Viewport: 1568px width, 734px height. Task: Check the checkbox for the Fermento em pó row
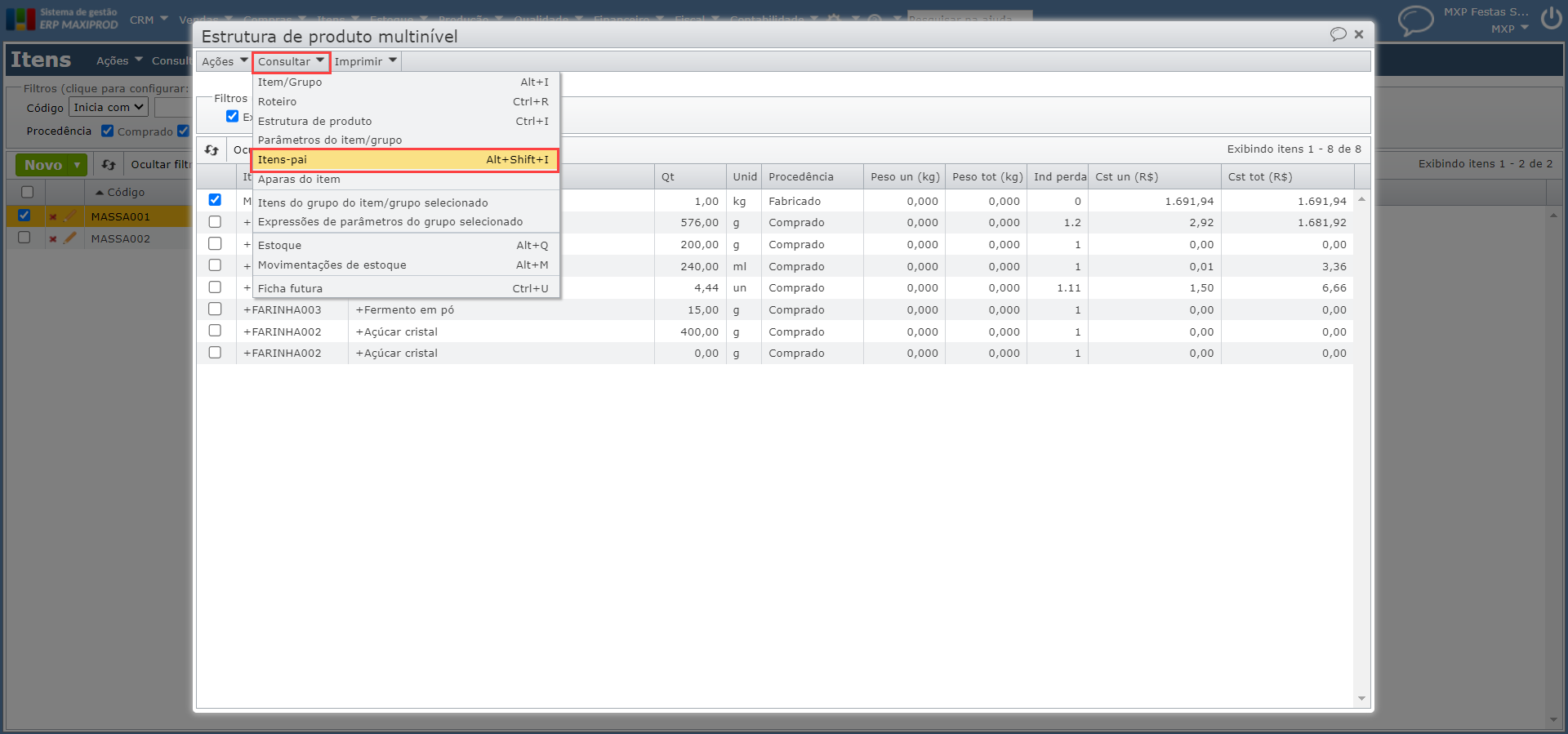pos(215,309)
